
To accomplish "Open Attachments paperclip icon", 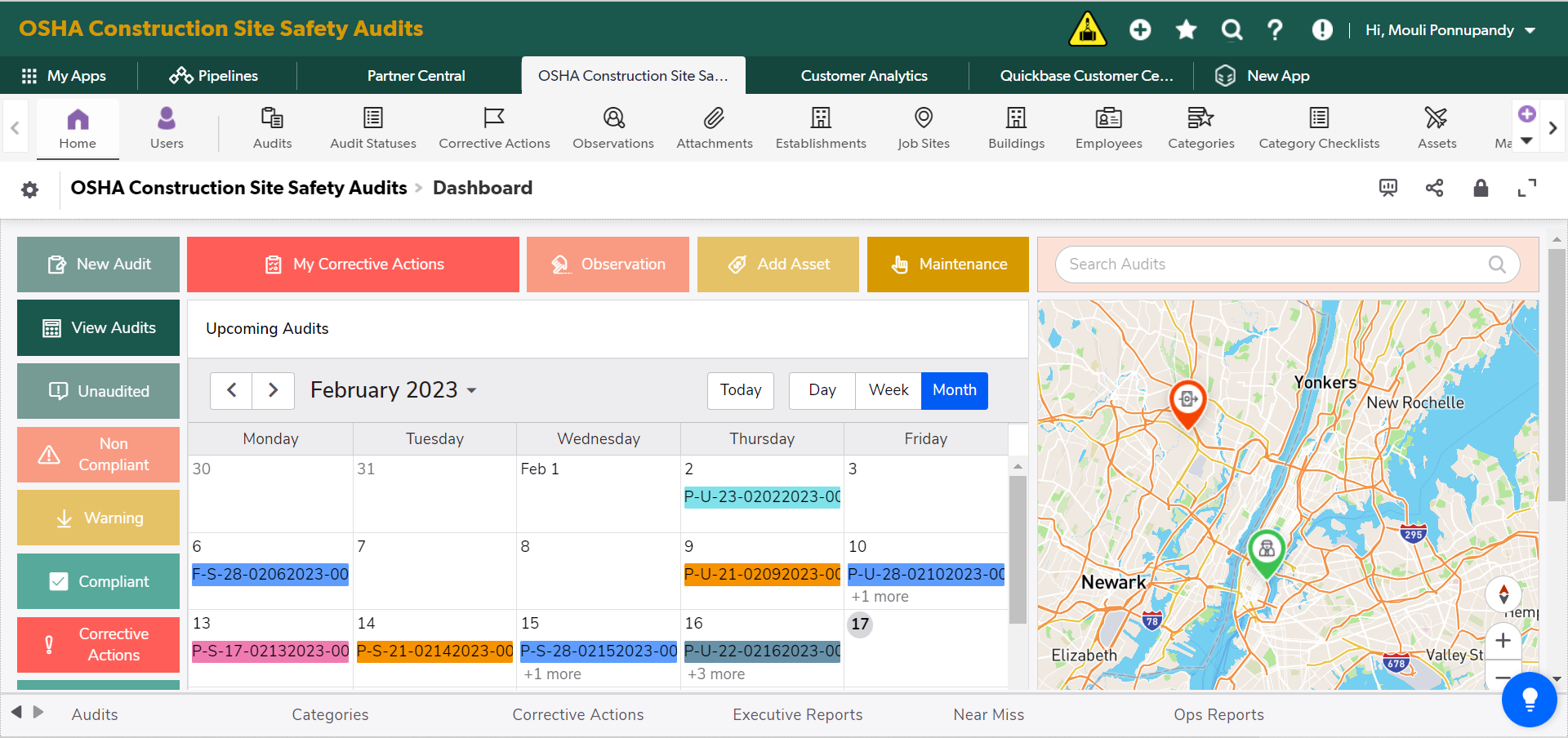I will (x=715, y=128).
